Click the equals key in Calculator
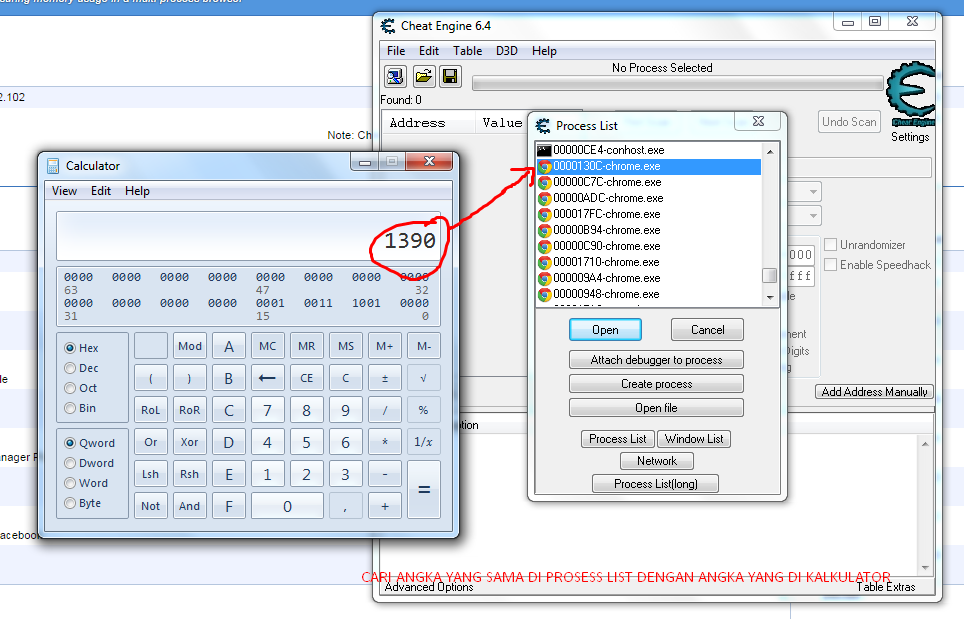 424,490
